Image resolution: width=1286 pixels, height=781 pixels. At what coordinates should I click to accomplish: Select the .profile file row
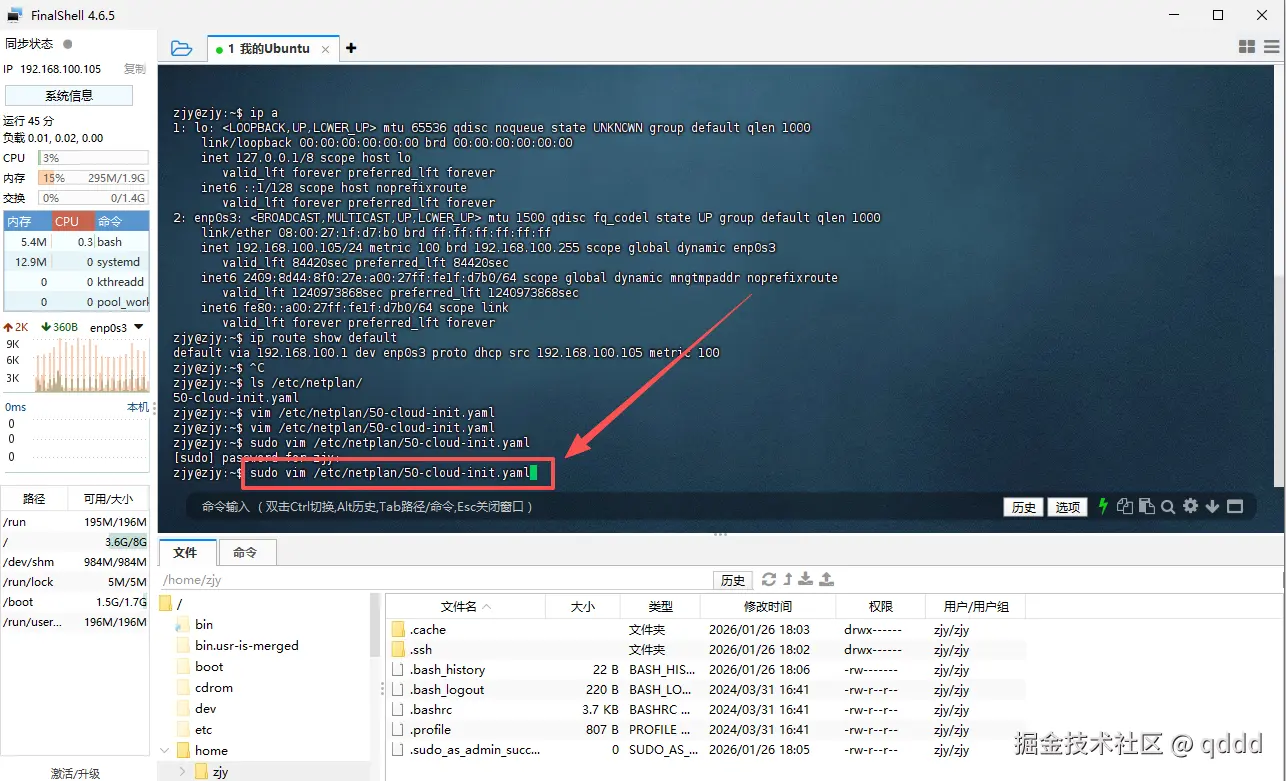click(704, 730)
